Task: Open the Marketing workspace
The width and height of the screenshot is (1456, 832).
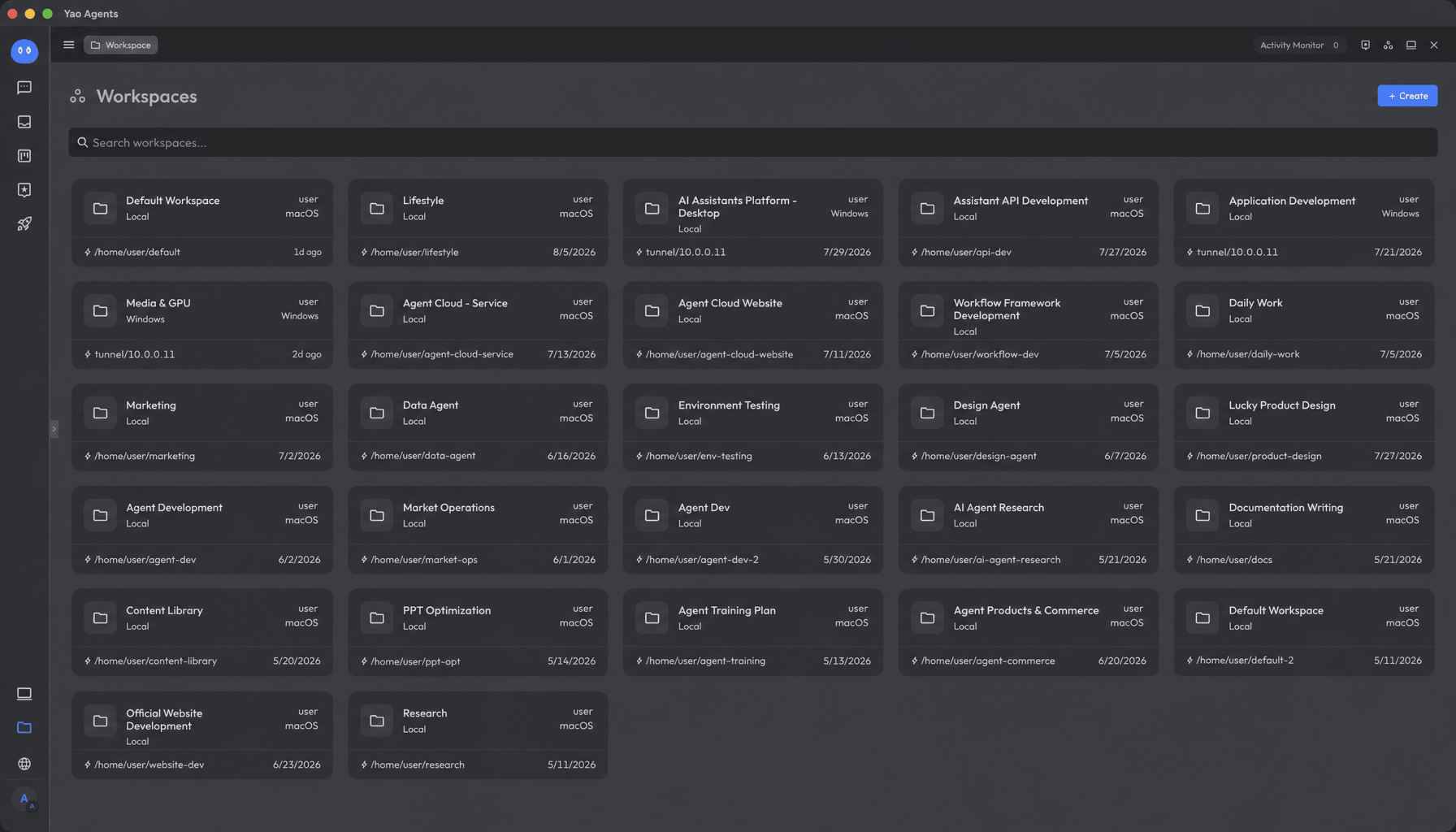Action: (x=202, y=427)
